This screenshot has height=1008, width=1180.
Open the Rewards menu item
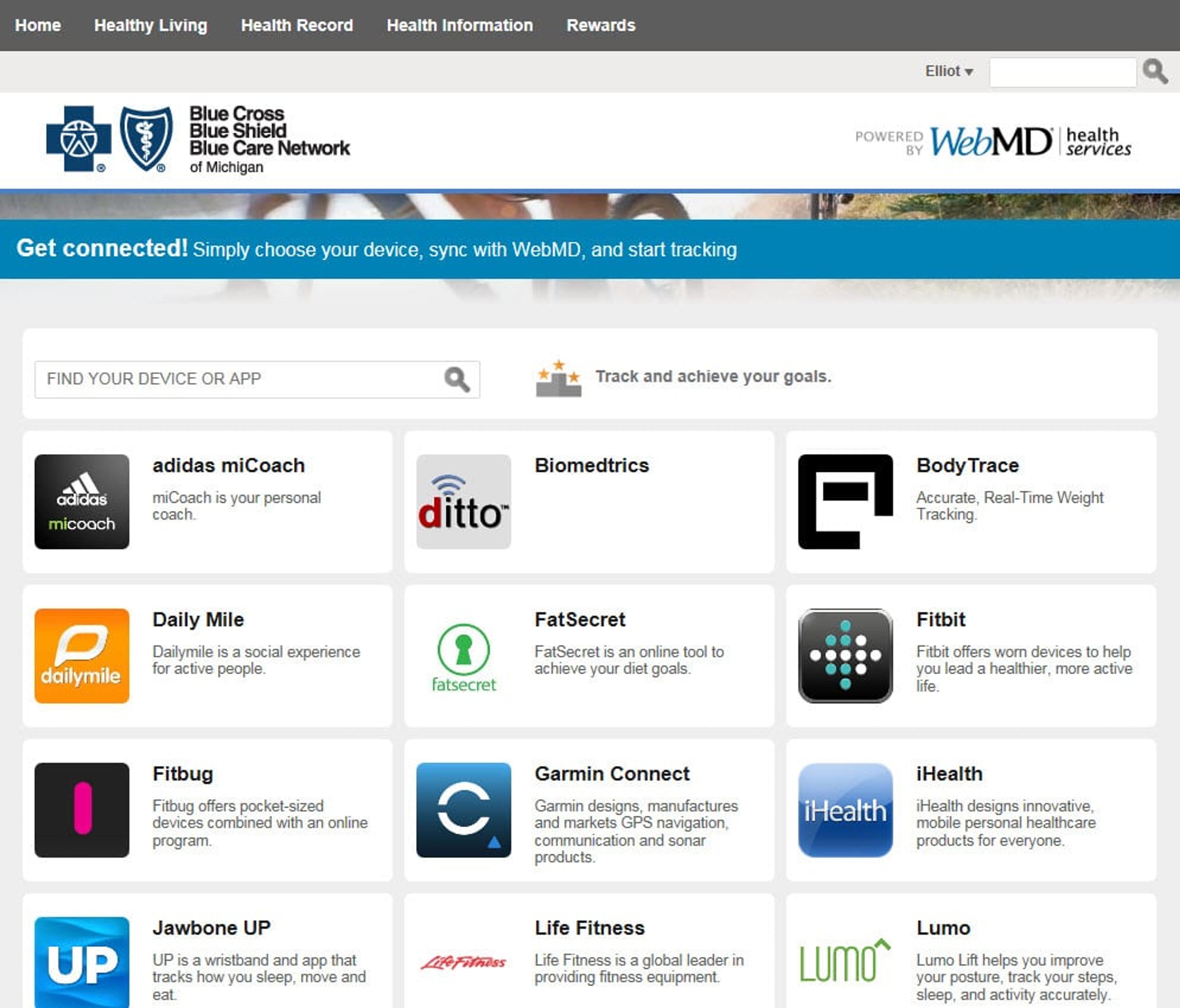(x=600, y=25)
